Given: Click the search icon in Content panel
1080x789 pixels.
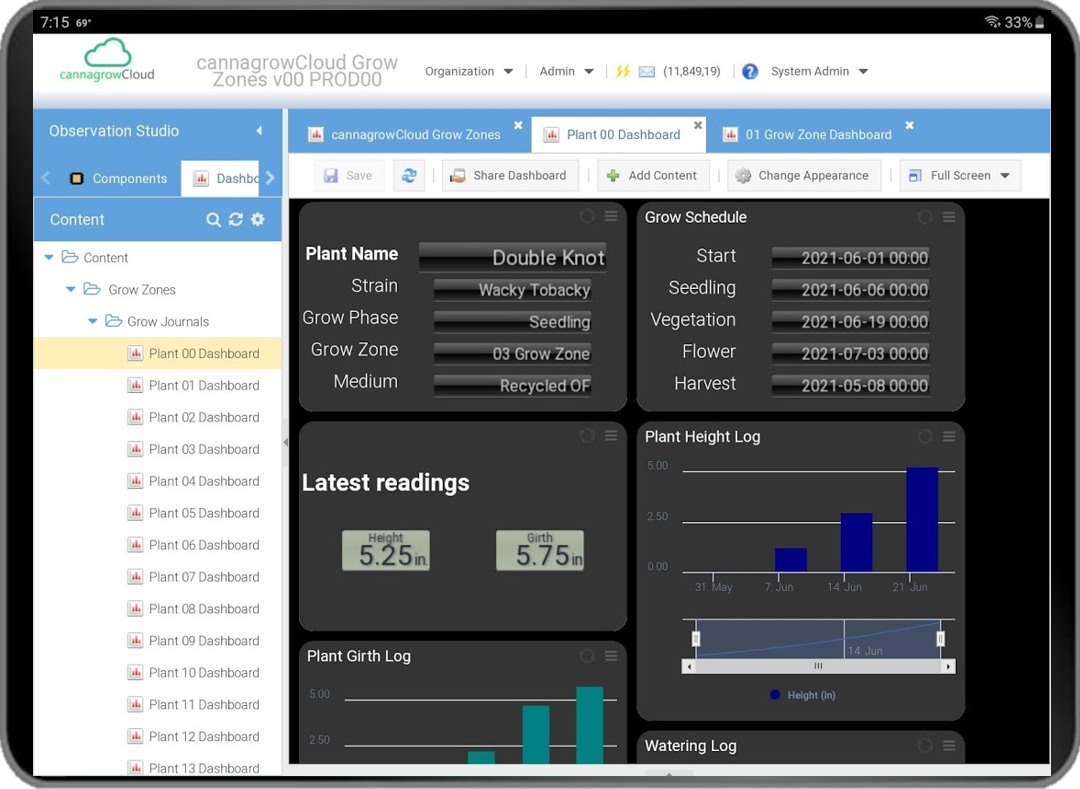Looking at the screenshot, I should point(213,220).
